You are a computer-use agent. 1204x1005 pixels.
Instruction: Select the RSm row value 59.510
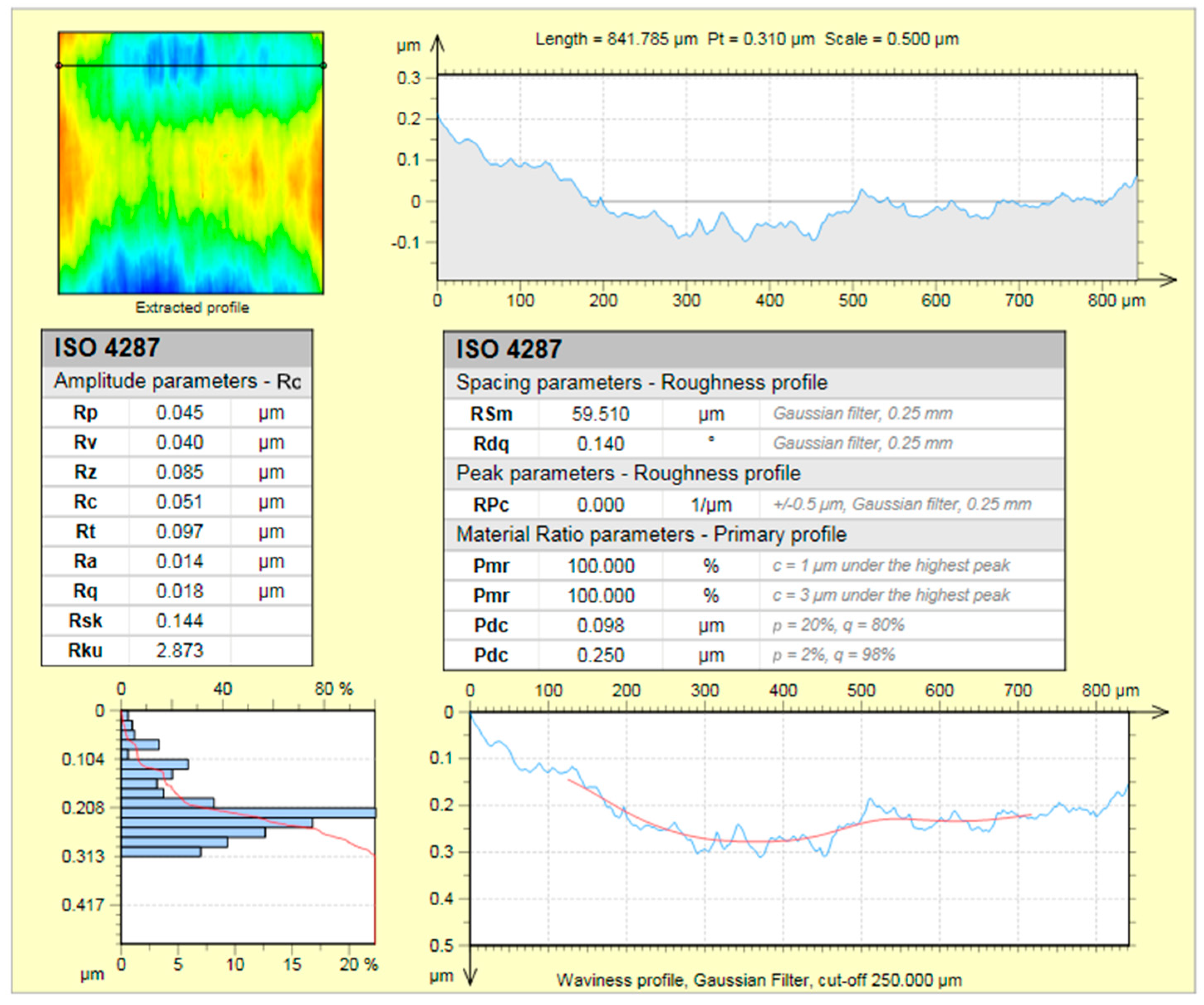(600, 413)
